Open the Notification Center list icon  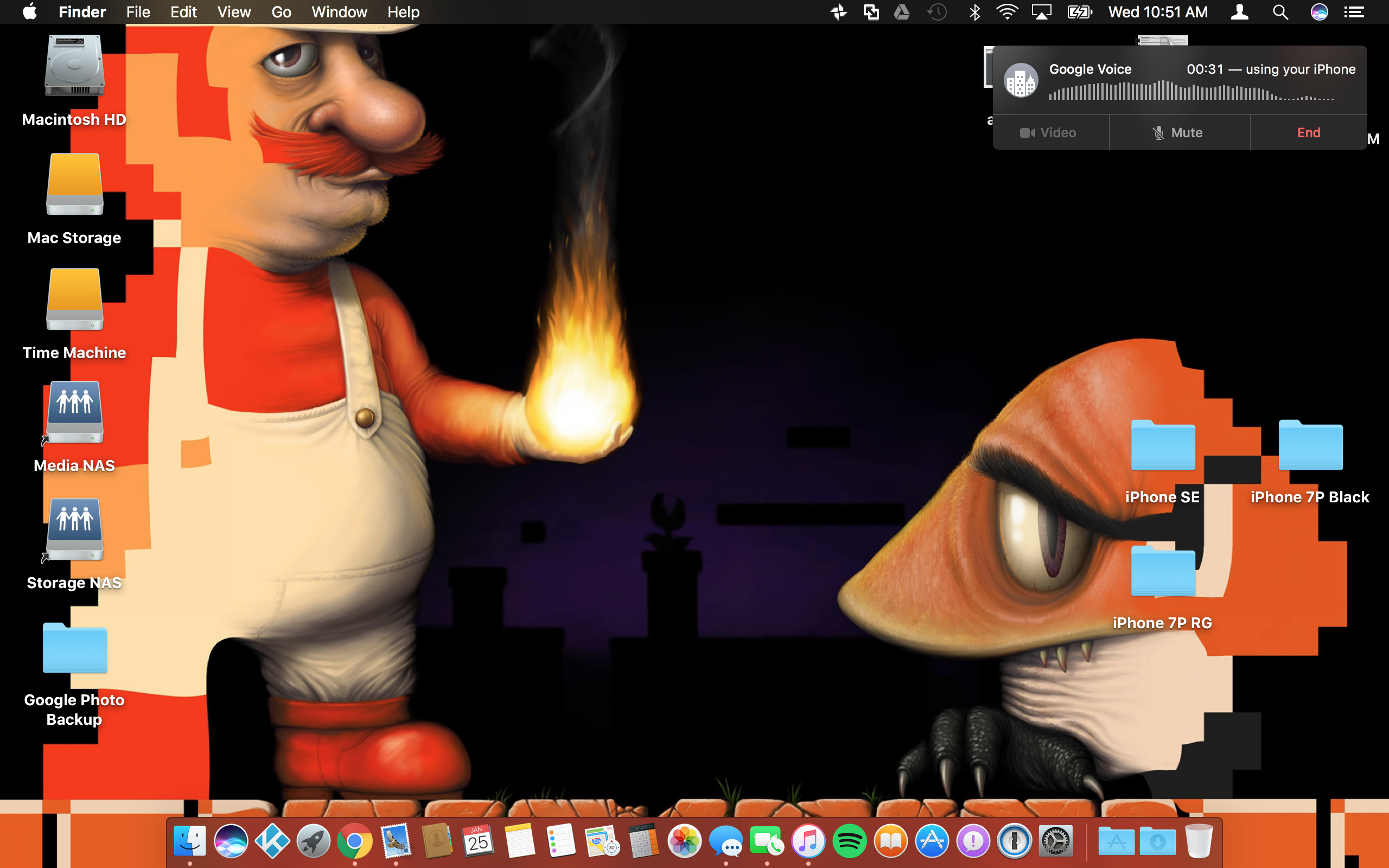1354,12
